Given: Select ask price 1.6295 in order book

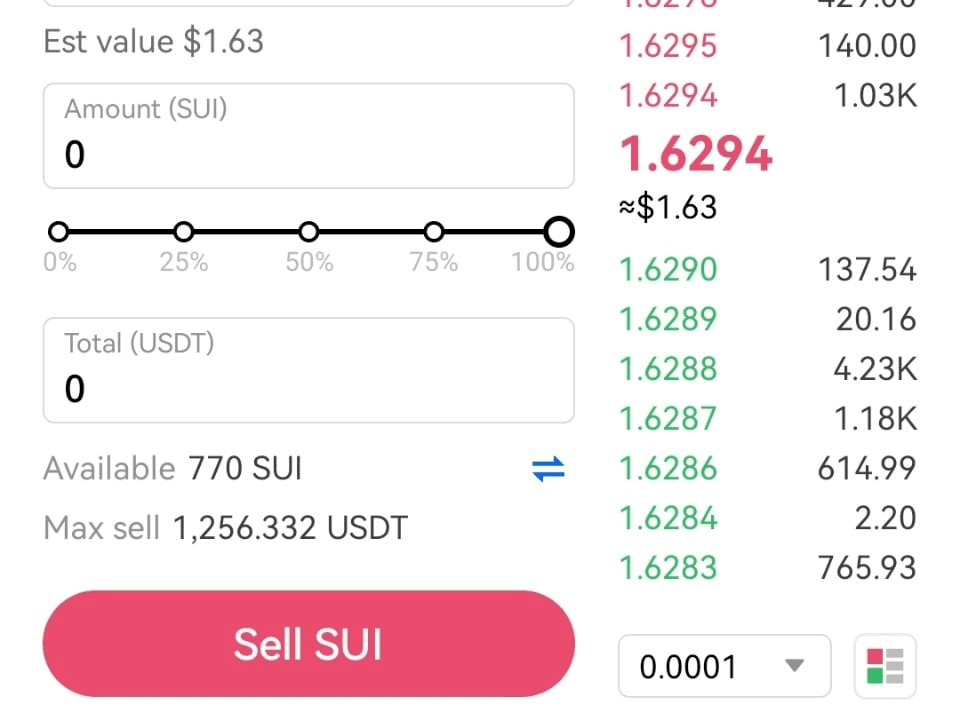Looking at the screenshot, I should tap(768, 46).
